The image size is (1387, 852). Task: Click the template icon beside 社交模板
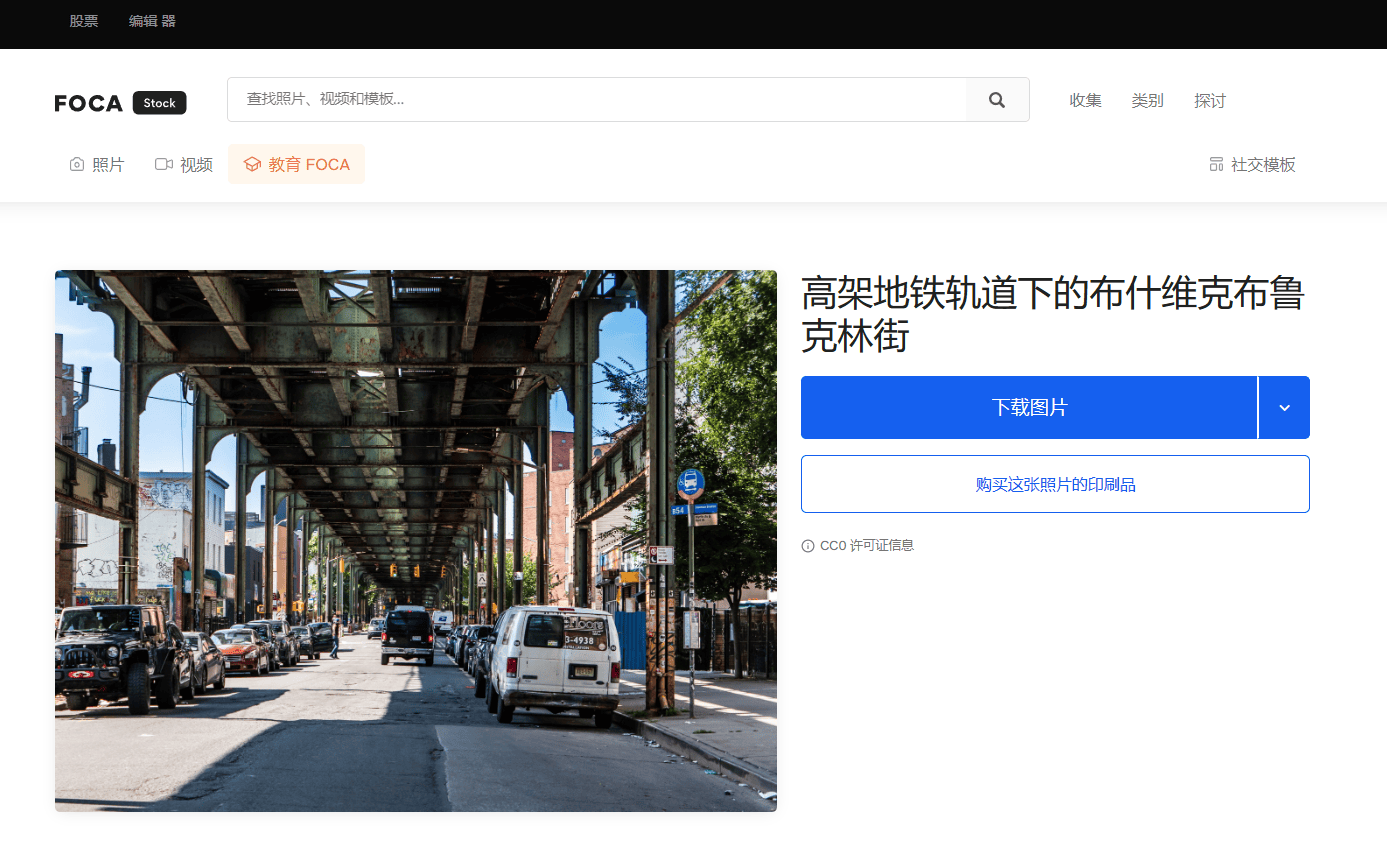click(1216, 164)
